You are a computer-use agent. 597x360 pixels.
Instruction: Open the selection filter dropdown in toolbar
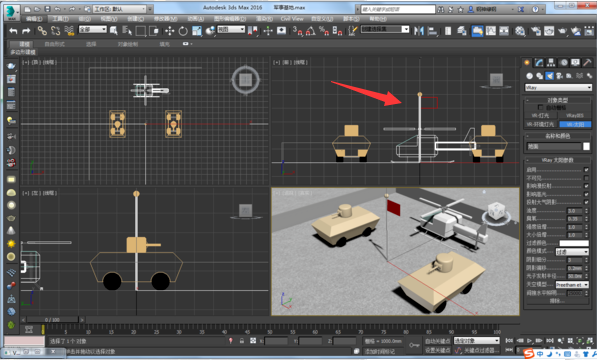click(93, 29)
